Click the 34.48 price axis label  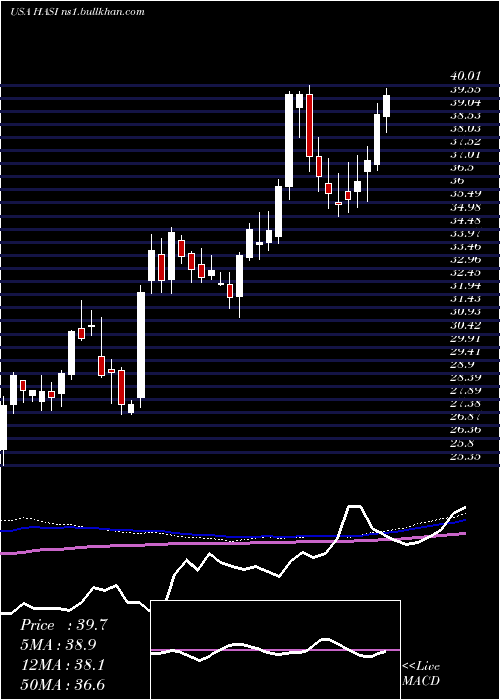(x=466, y=220)
